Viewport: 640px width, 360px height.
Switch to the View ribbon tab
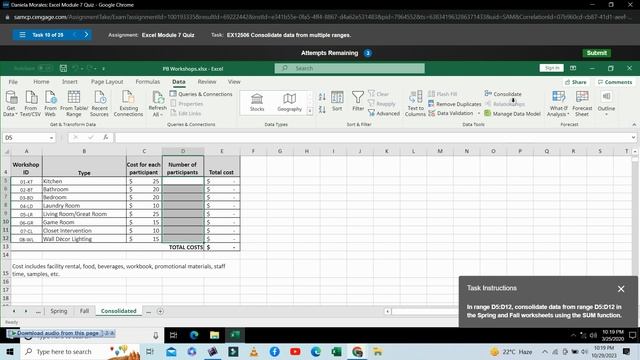pyautogui.click(x=234, y=82)
